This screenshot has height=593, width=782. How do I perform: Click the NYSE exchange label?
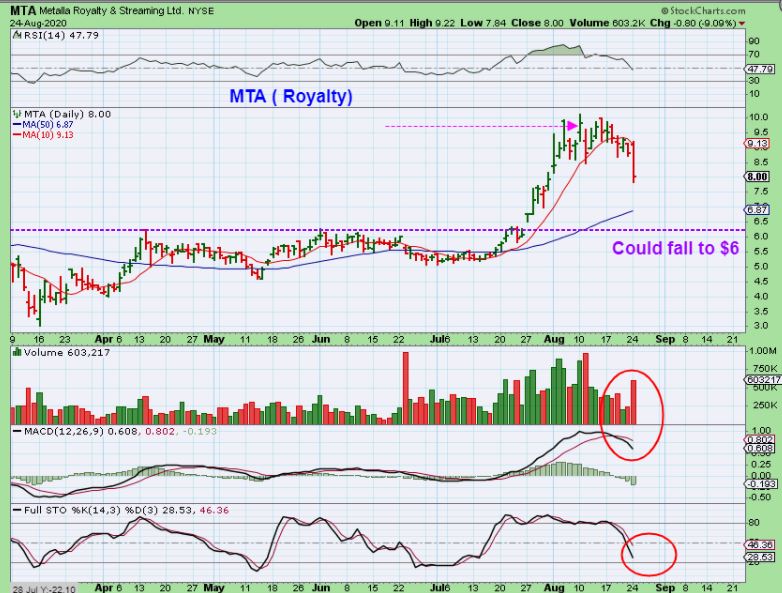[x=201, y=11]
